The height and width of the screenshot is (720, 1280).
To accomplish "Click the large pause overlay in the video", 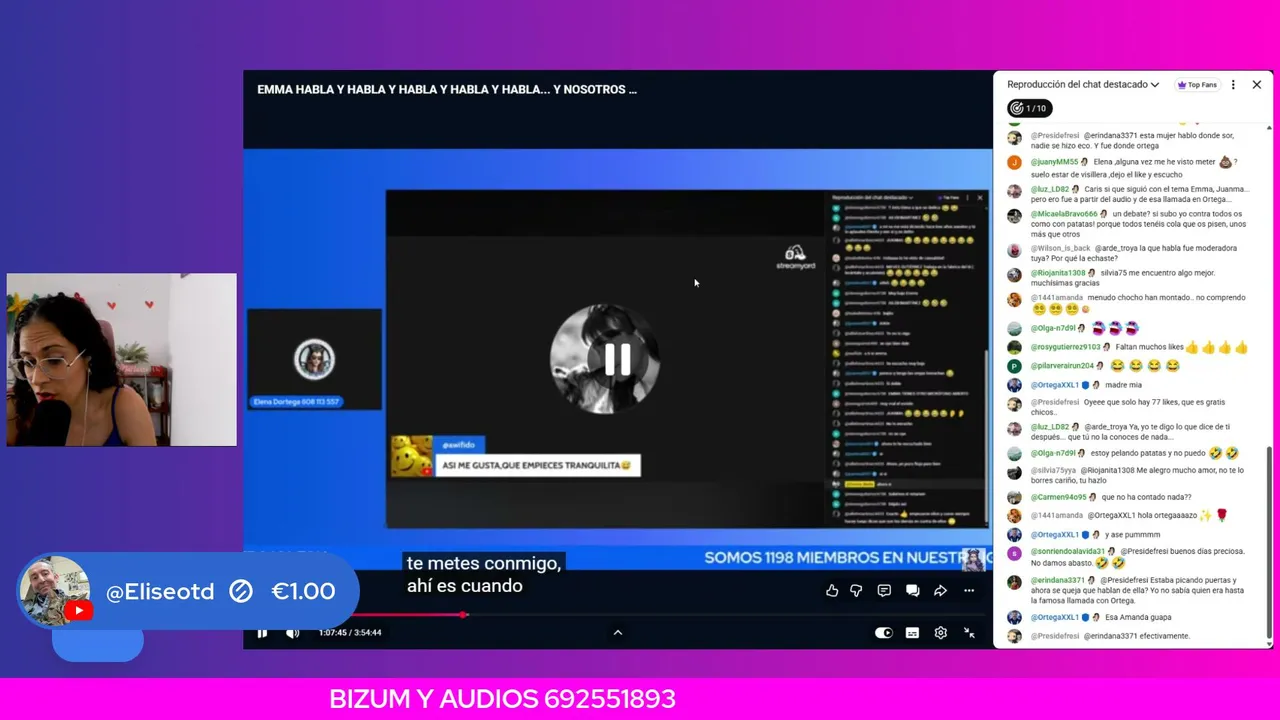I will pos(617,359).
